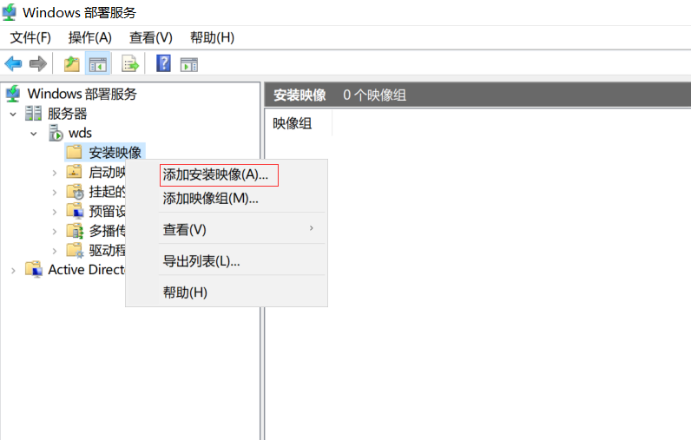The height and width of the screenshot is (440, 691).
Task: Select the 安装映像 tree item label
Action: (115, 153)
